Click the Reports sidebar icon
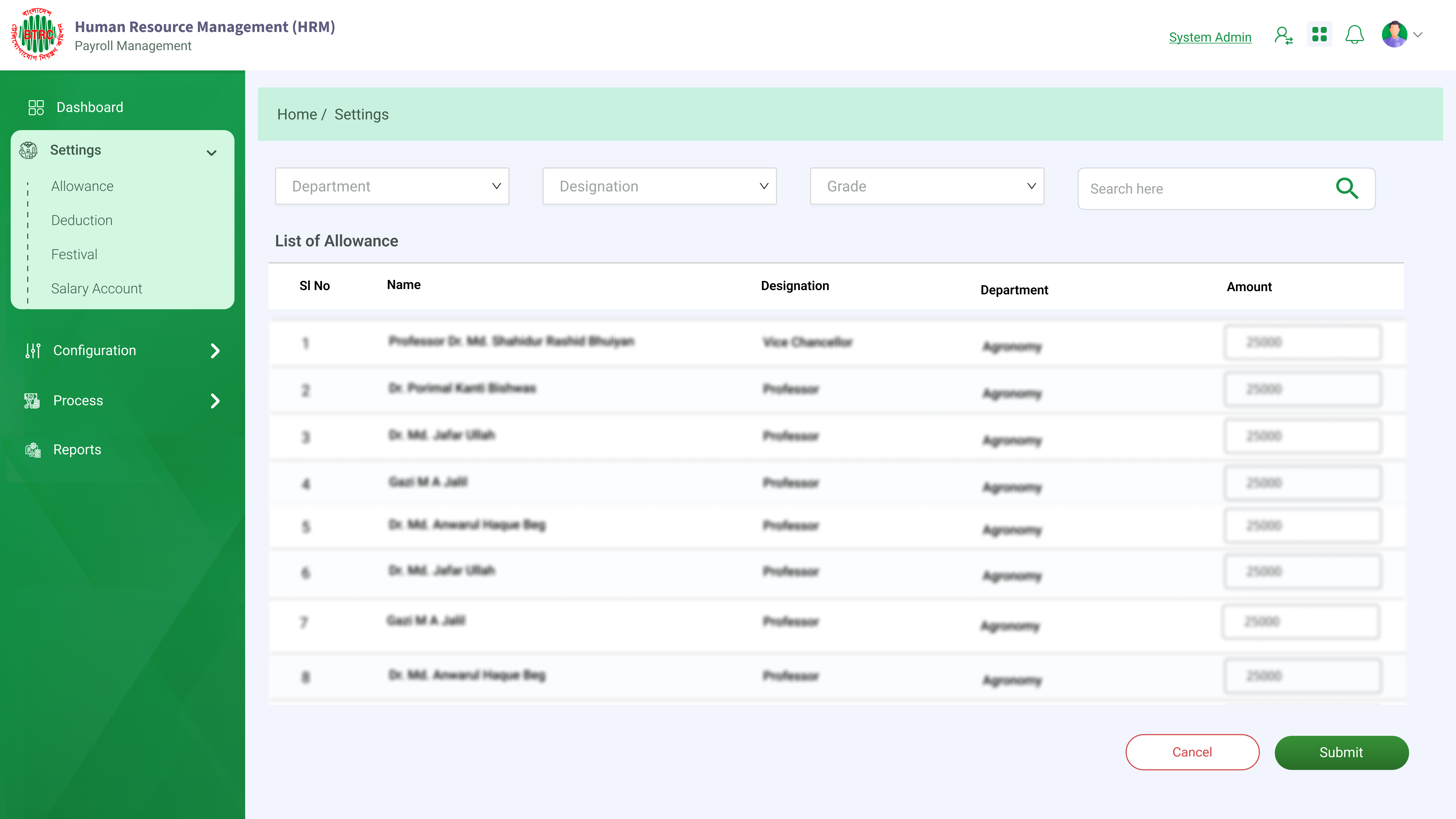 [33, 450]
